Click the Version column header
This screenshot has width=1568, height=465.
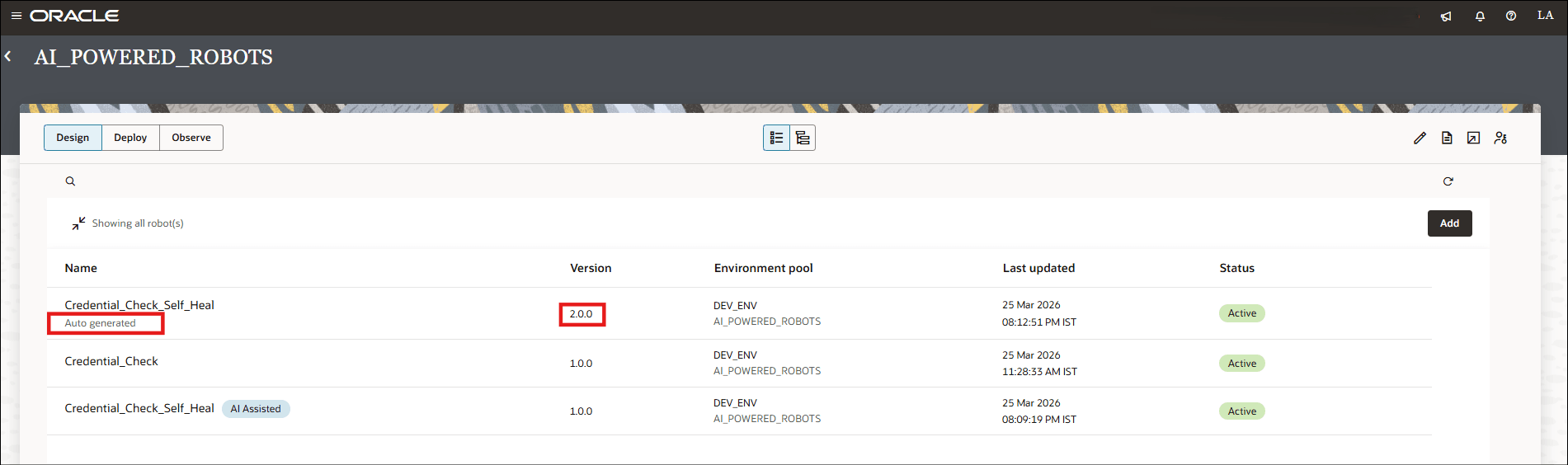[x=591, y=268]
